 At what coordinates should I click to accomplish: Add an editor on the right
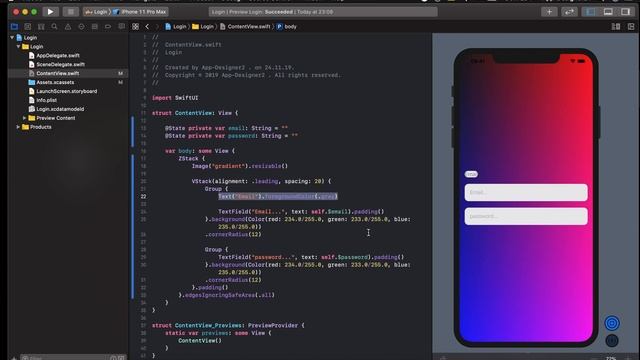[631, 27]
